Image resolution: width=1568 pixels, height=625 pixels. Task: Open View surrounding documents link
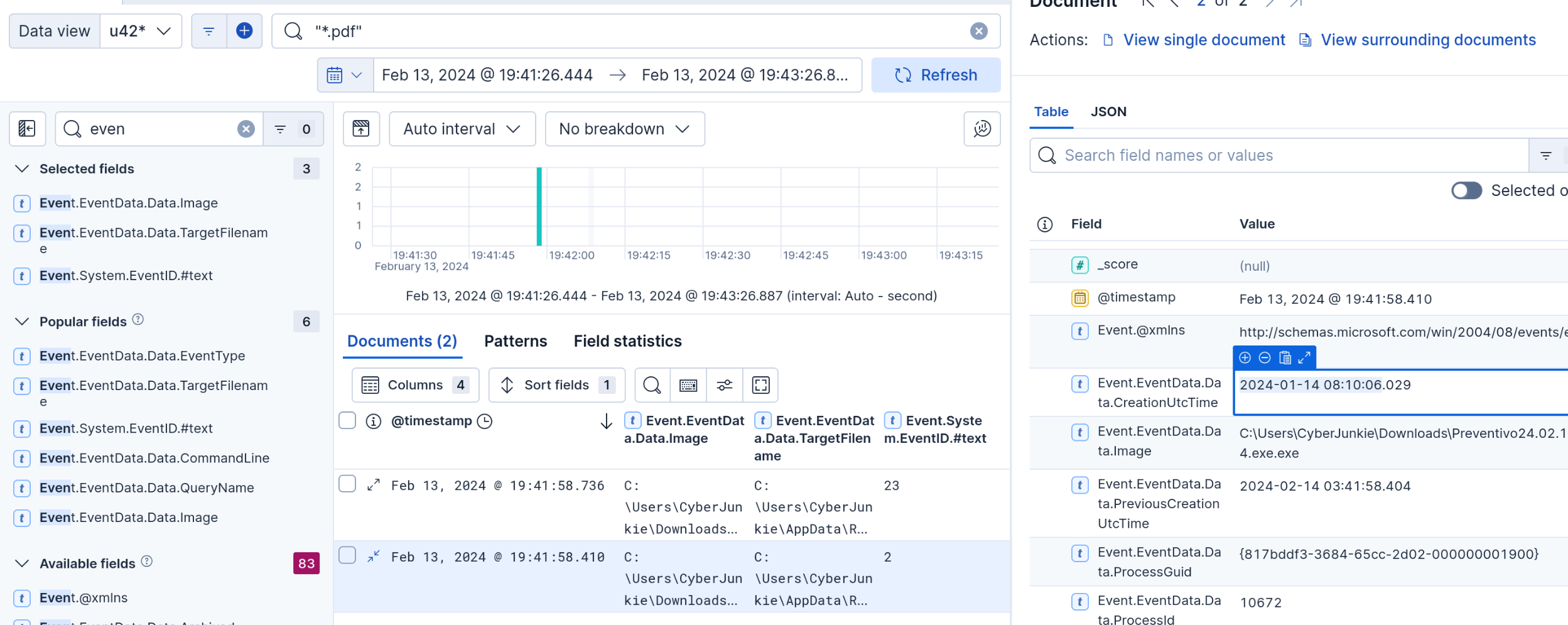pos(1427,40)
